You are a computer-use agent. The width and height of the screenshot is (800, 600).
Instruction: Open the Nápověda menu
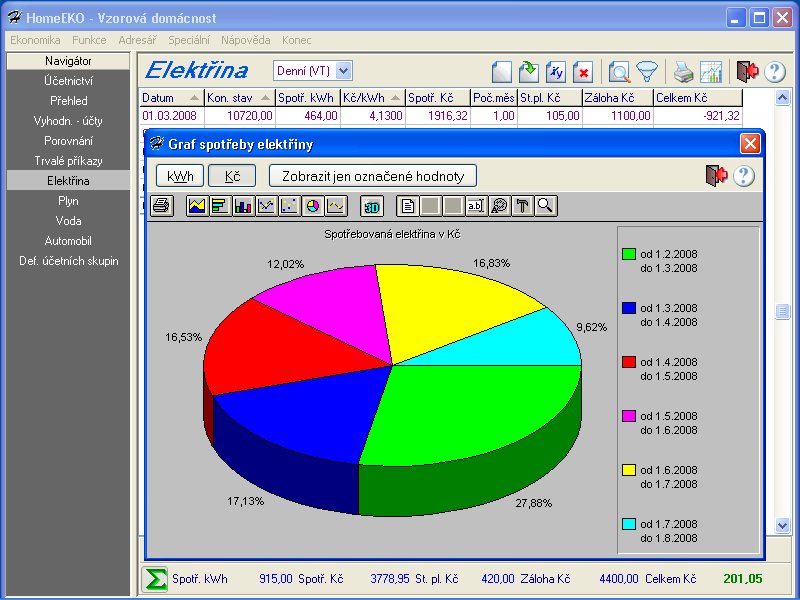pos(245,40)
